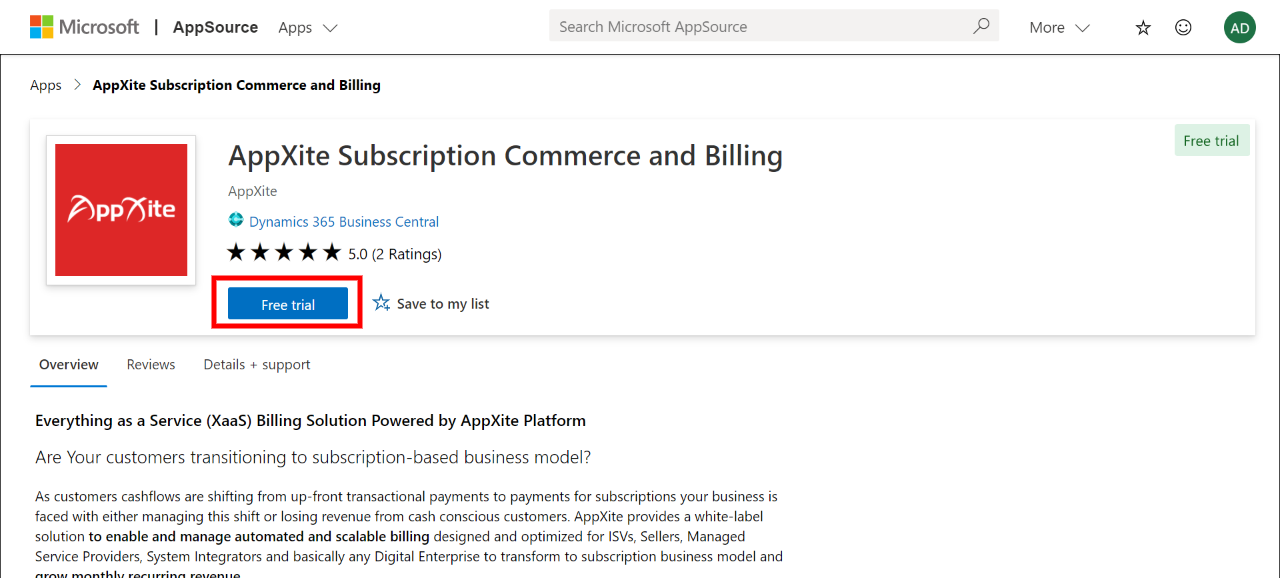Switch to the Reviews tab

(151, 365)
